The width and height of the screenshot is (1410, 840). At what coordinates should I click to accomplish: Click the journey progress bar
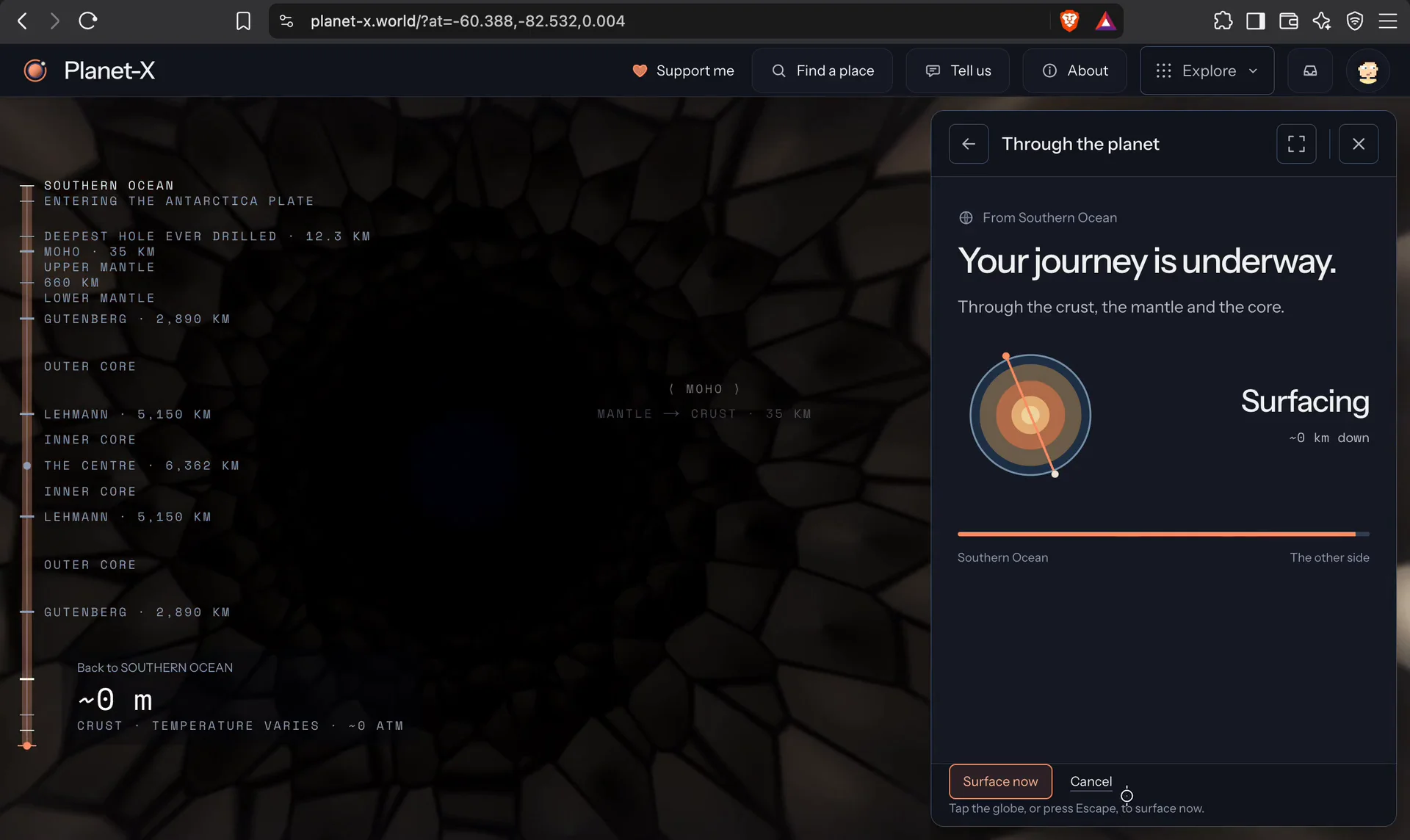1163,534
